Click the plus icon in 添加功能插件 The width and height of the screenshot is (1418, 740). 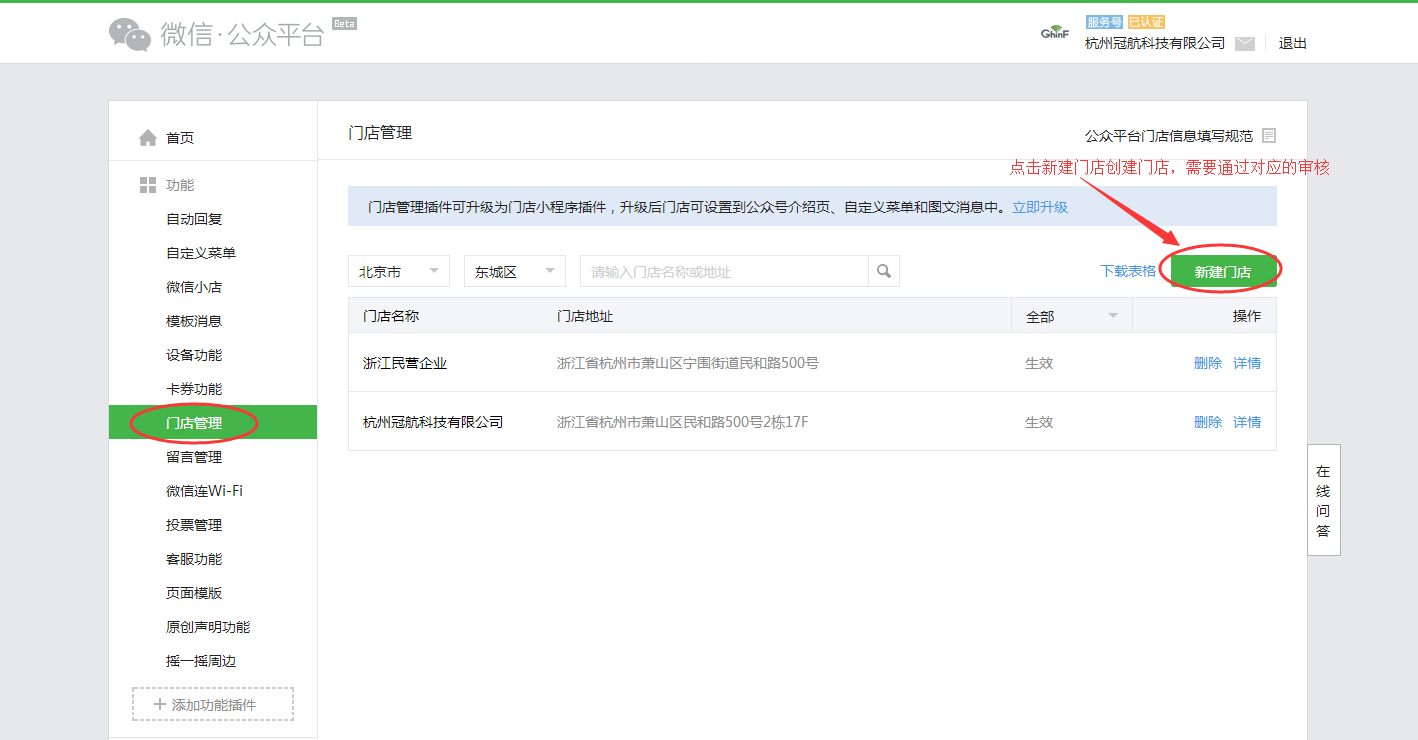159,705
